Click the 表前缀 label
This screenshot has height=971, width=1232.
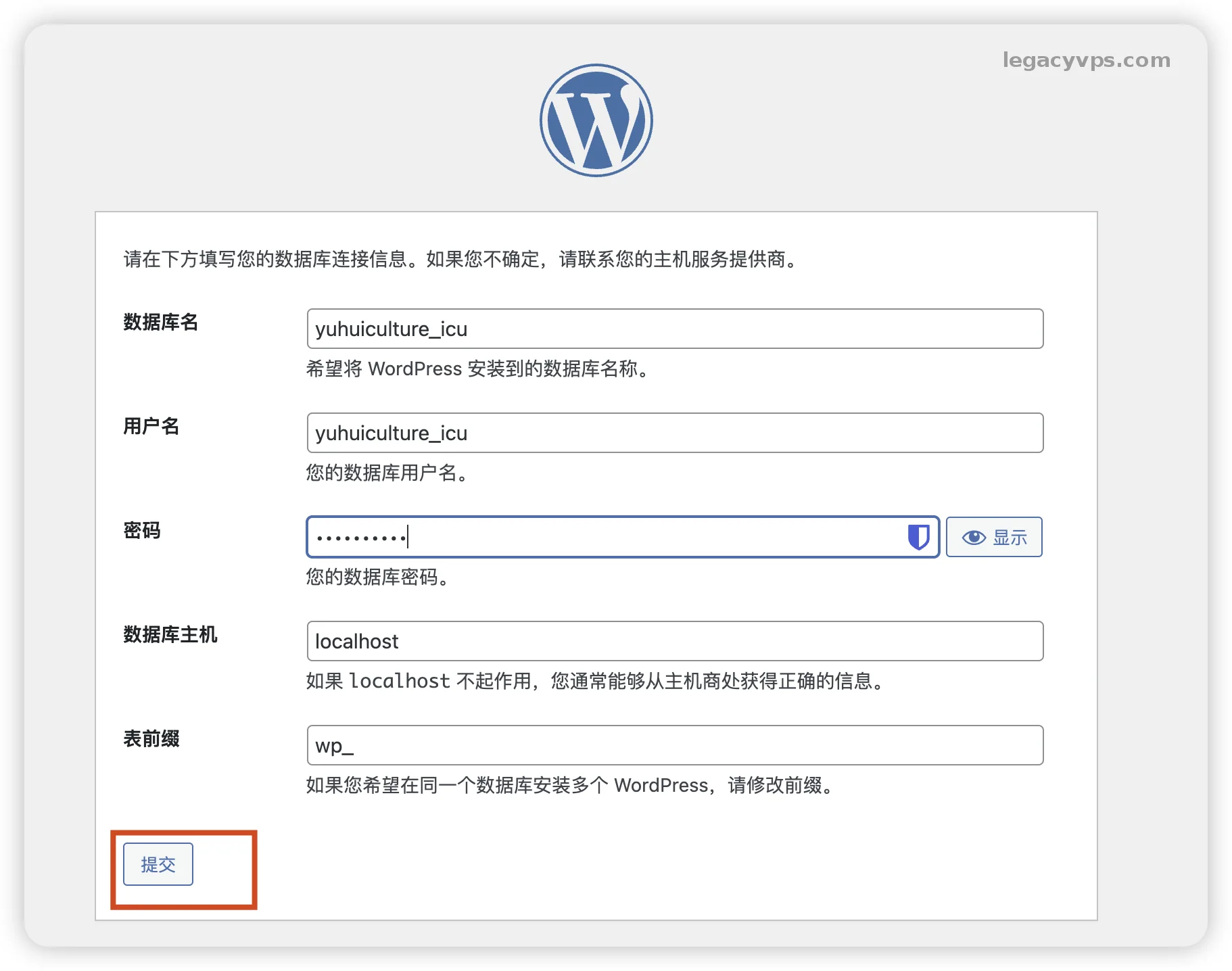[x=151, y=739]
